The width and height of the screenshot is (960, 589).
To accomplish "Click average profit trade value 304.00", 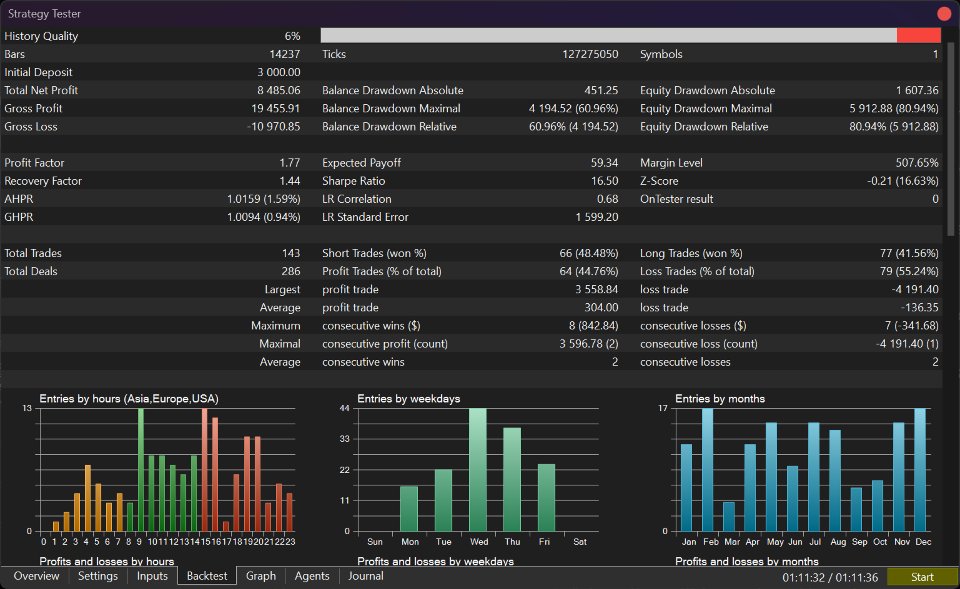I will click(x=601, y=307).
